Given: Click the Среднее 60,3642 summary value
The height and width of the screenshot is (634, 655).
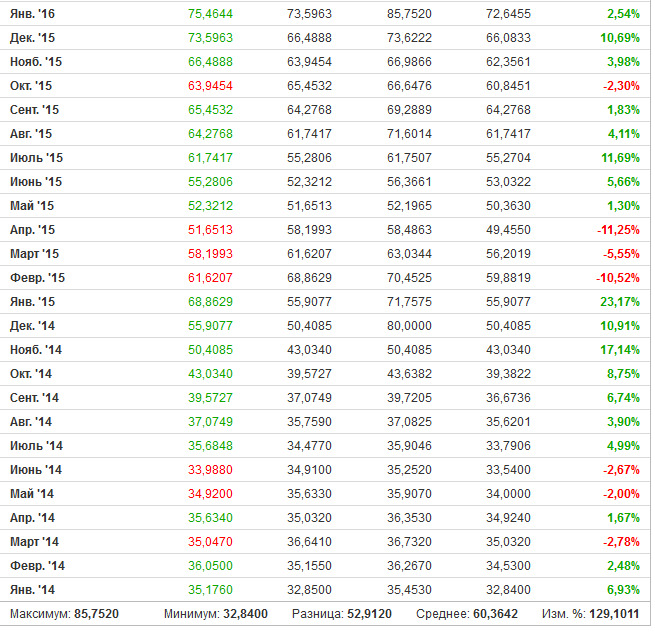Looking at the screenshot, I should [495, 614].
